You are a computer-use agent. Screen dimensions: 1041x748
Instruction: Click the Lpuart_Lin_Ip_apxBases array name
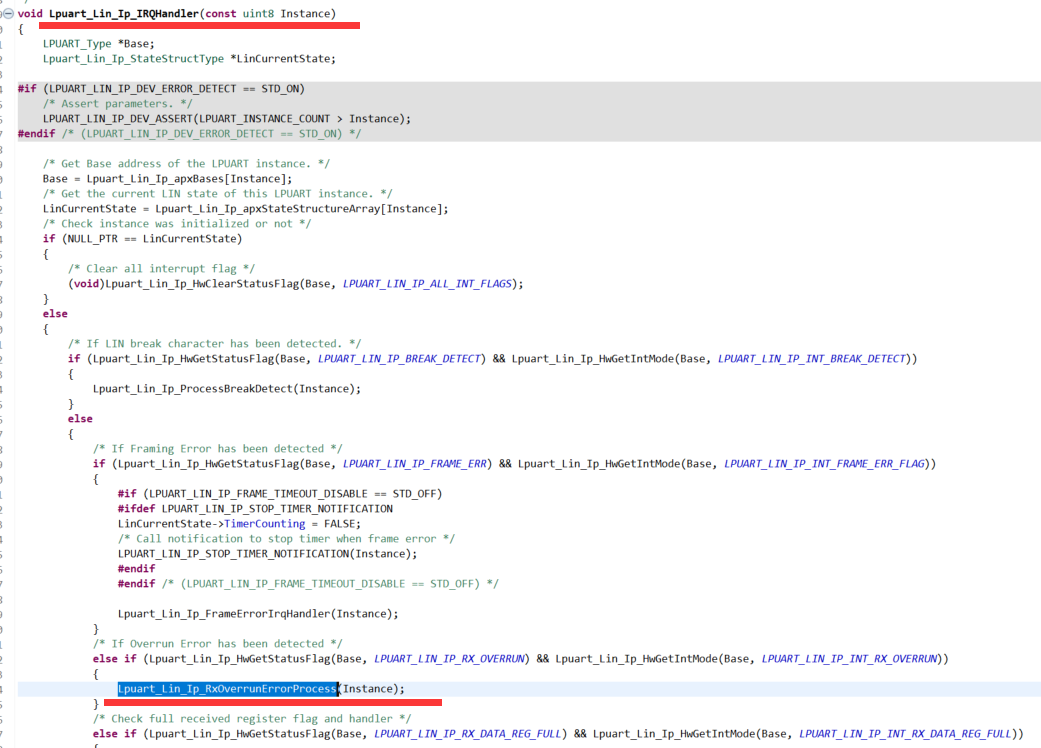pyautogui.click(x=155, y=179)
